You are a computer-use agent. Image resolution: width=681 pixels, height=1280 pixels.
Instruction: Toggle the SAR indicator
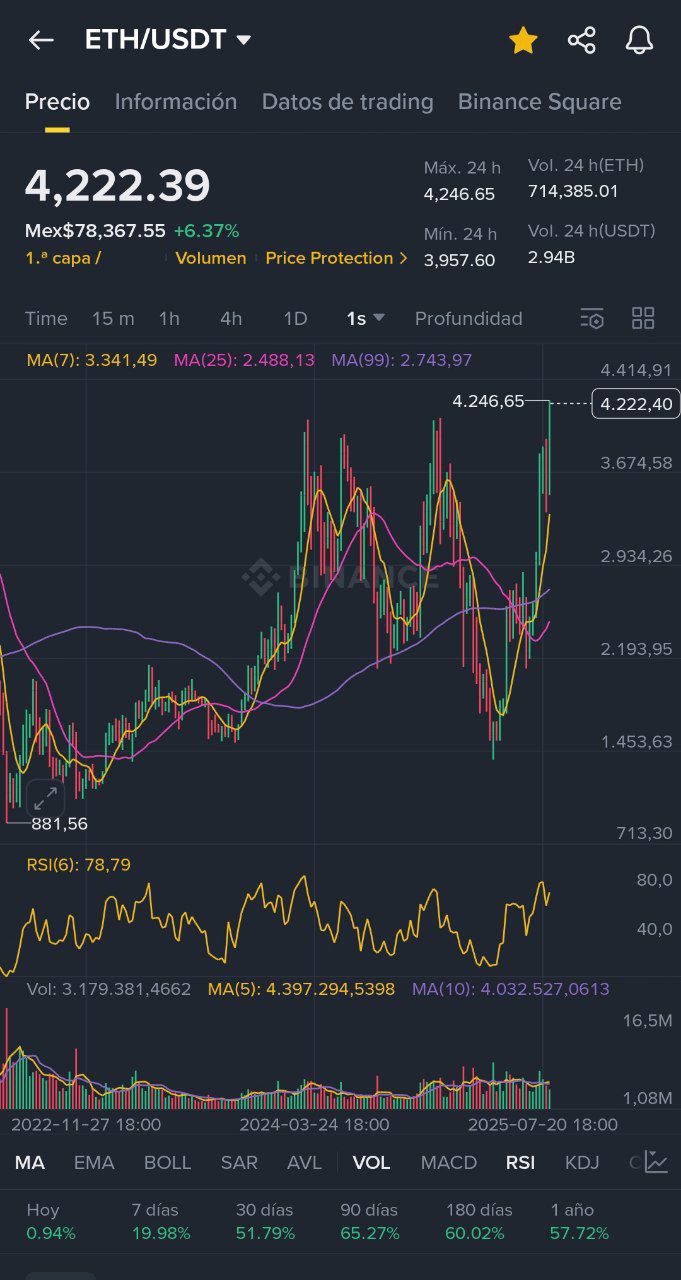(239, 1162)
